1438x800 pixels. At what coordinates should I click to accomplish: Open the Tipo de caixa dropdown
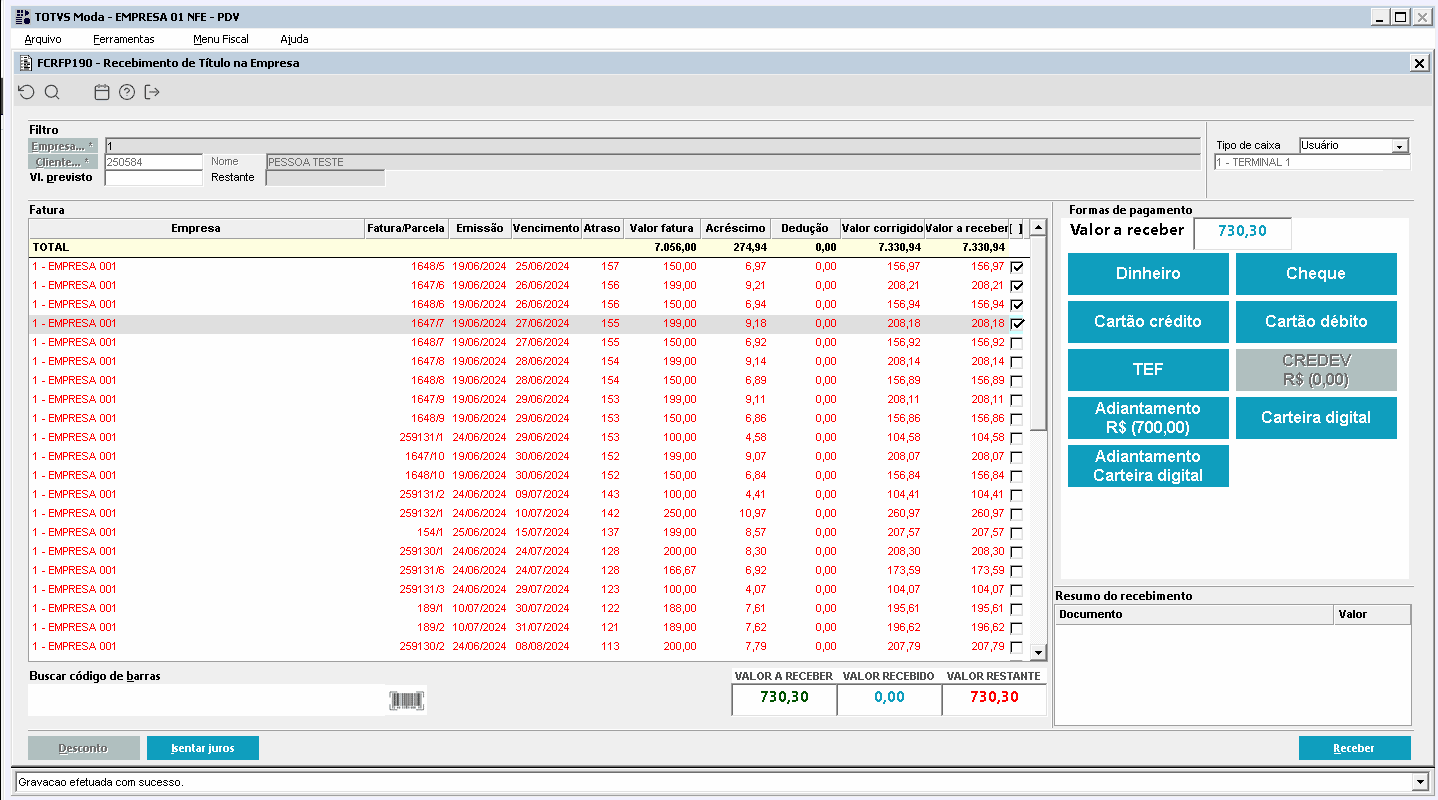click(x=1400, y=146)
